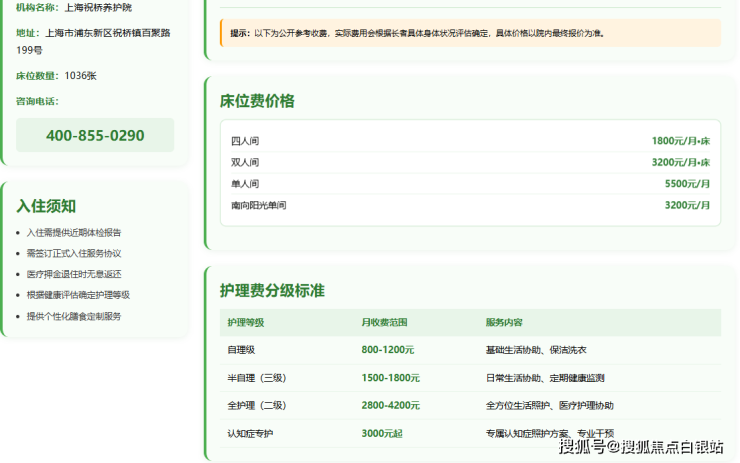This screenshot has width=740, height=463.
Task: Click the 单人间 row label
Action: coord(244,184)
